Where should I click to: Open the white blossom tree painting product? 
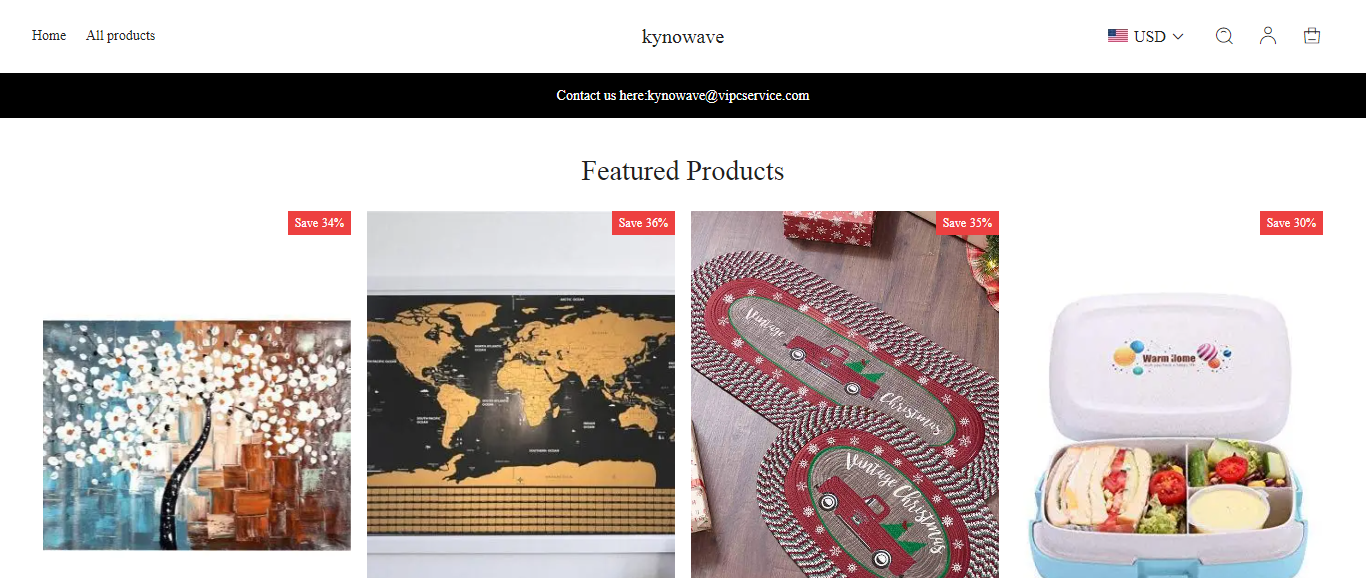tap(197, 435)
